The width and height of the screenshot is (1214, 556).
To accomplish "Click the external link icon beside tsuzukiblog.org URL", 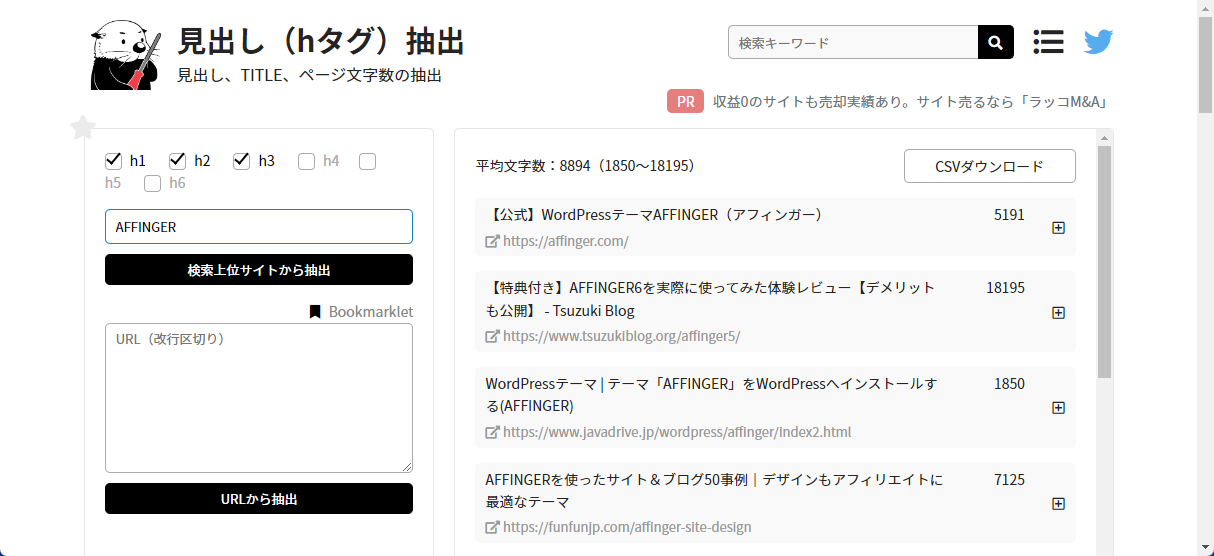I will (x=492, y=336).
